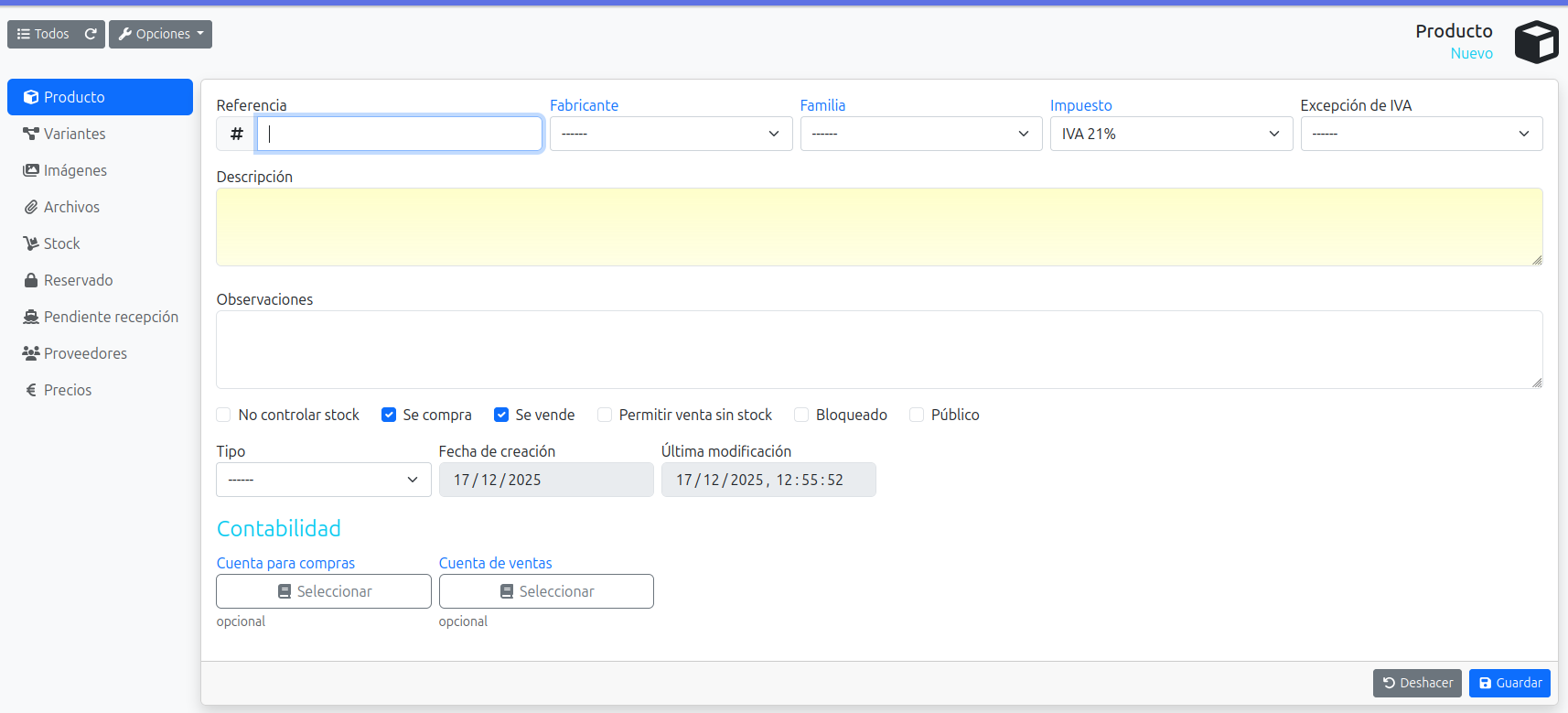The width and height of the screenshot is (1568, 713).
Task: Switch to the Proveedores tab
Action: (x=85, y=353)
